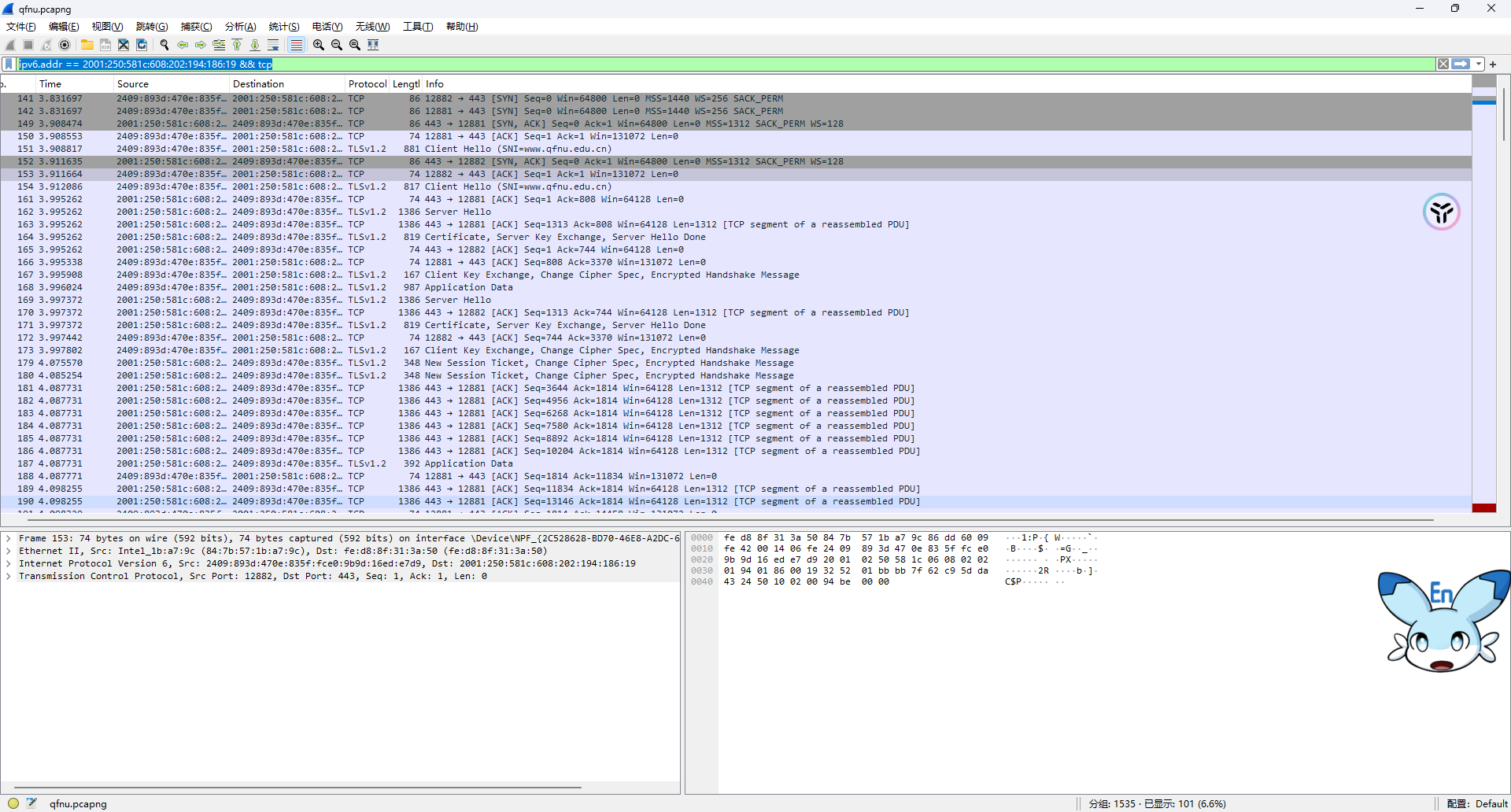Expand the Frame 153 tree node
Viewport: 1511px width, 812px height.
pyautogui.click(x=9, y=539)
